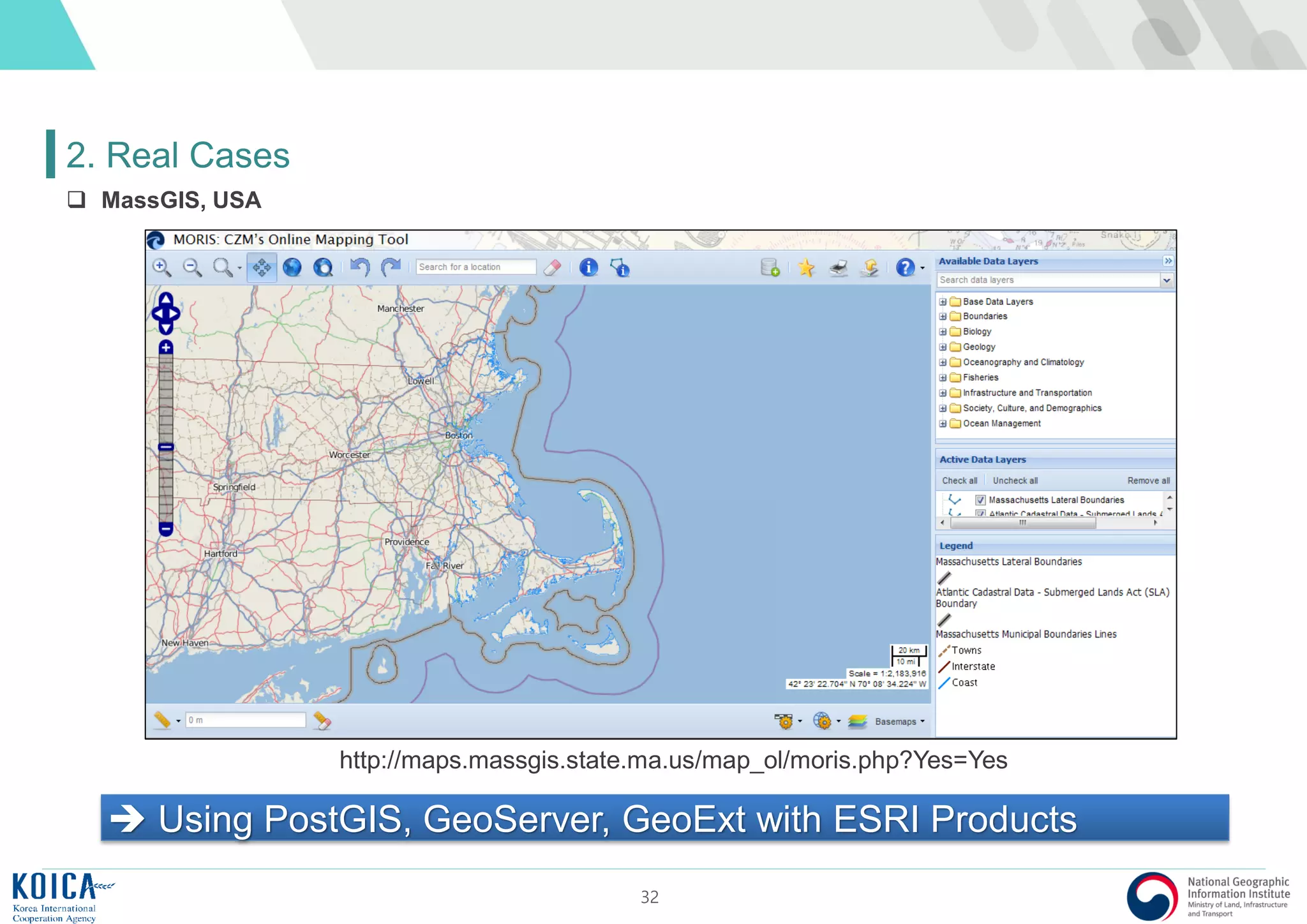Viewport: 1307px width, 924px height.
Task: Open the Search data layers dropdown arrow
Action: click(x=1167, y=280)
